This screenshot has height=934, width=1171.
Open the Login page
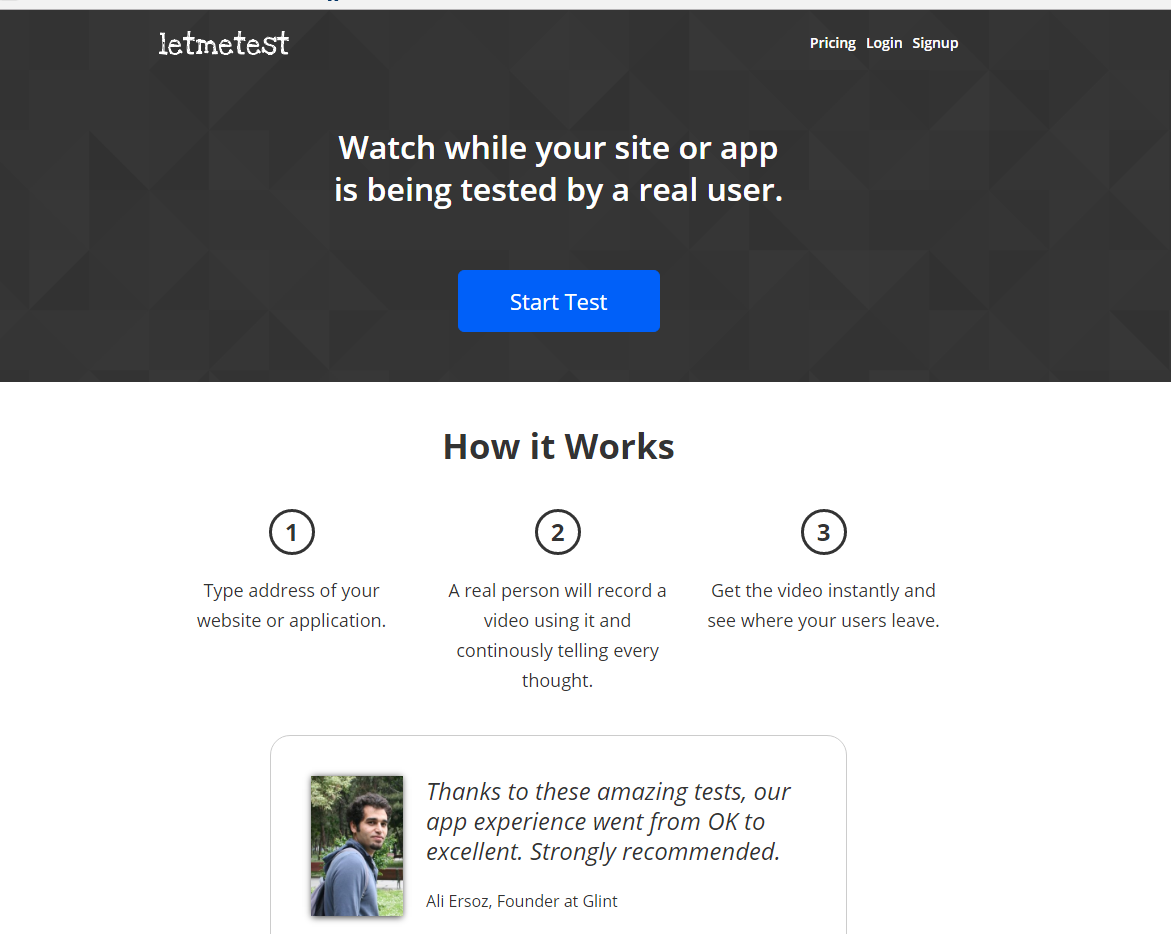coord(884,43)
